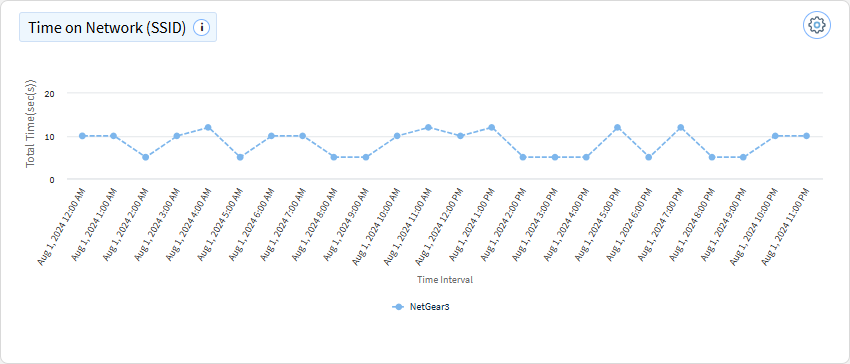
Task: Click the data point at Aug 1, 2024 3:00 AM
Action: click(177, 136)
